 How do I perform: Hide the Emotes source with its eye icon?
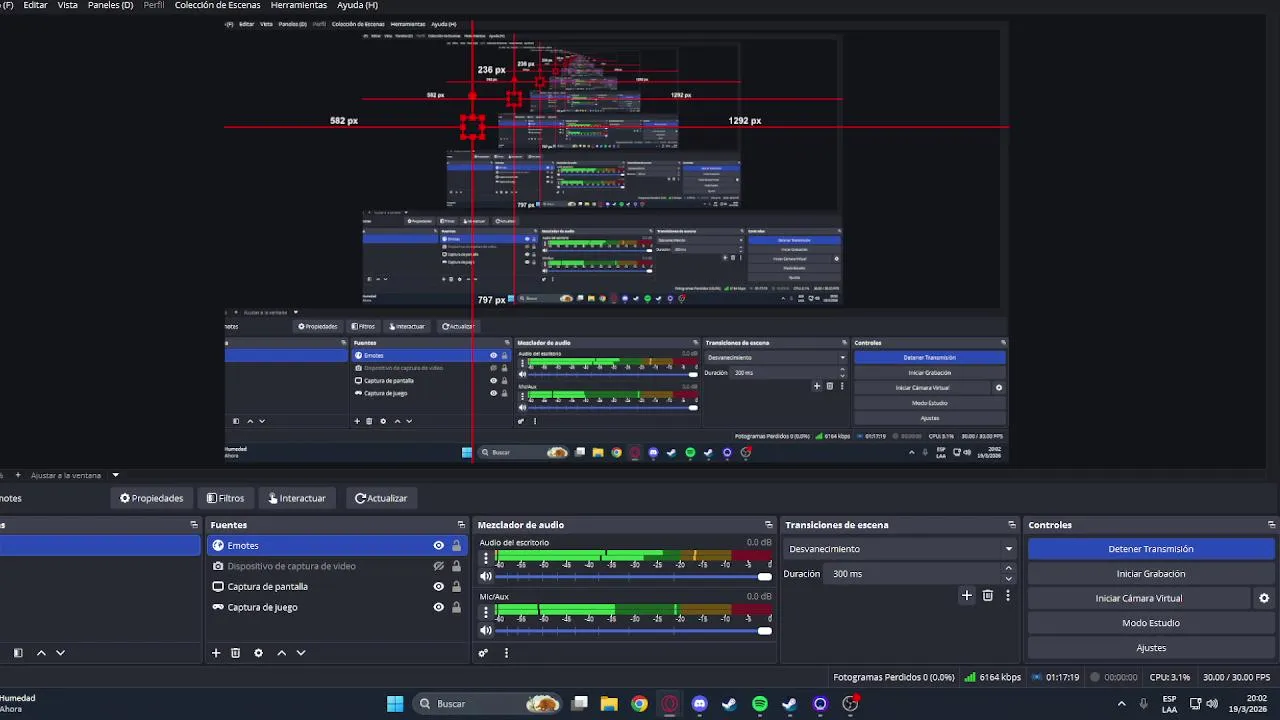coord(438,546)
